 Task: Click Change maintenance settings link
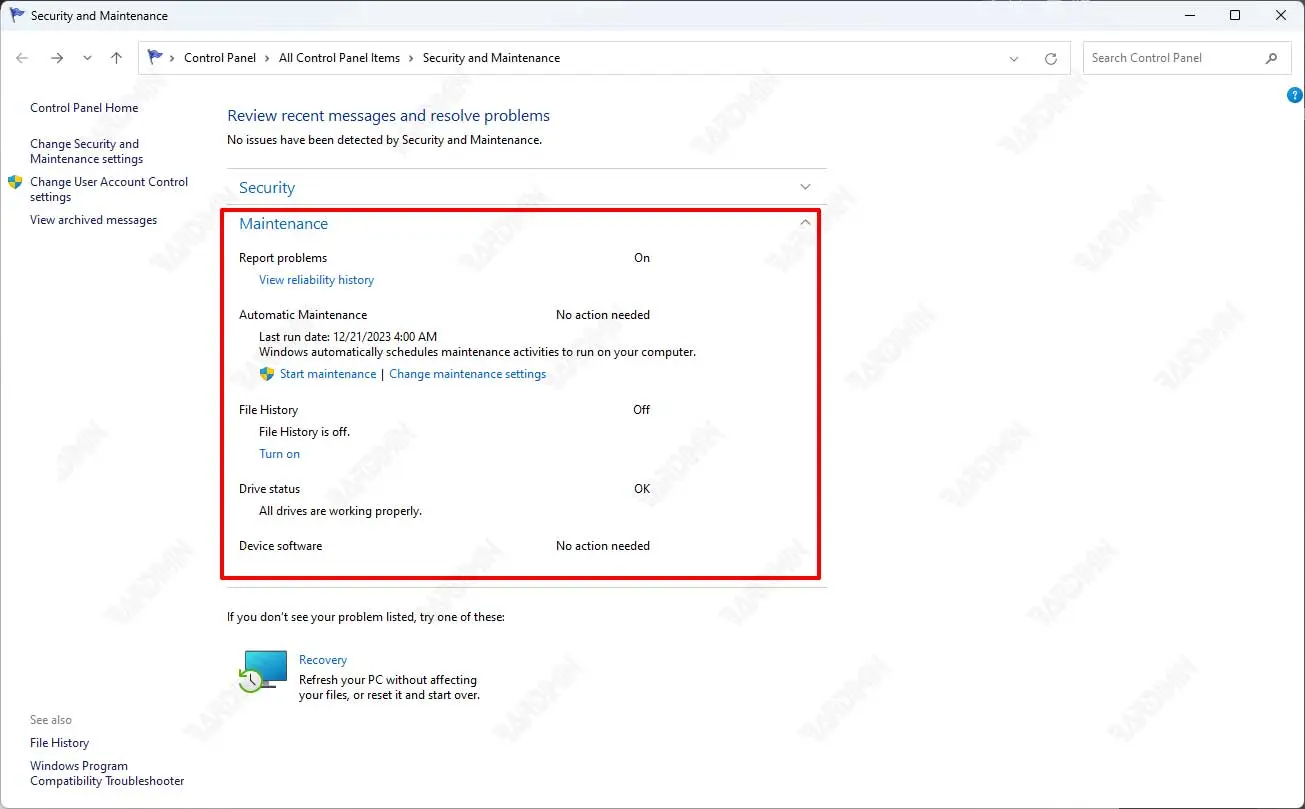pyautogui.click(x=467, y=374)
